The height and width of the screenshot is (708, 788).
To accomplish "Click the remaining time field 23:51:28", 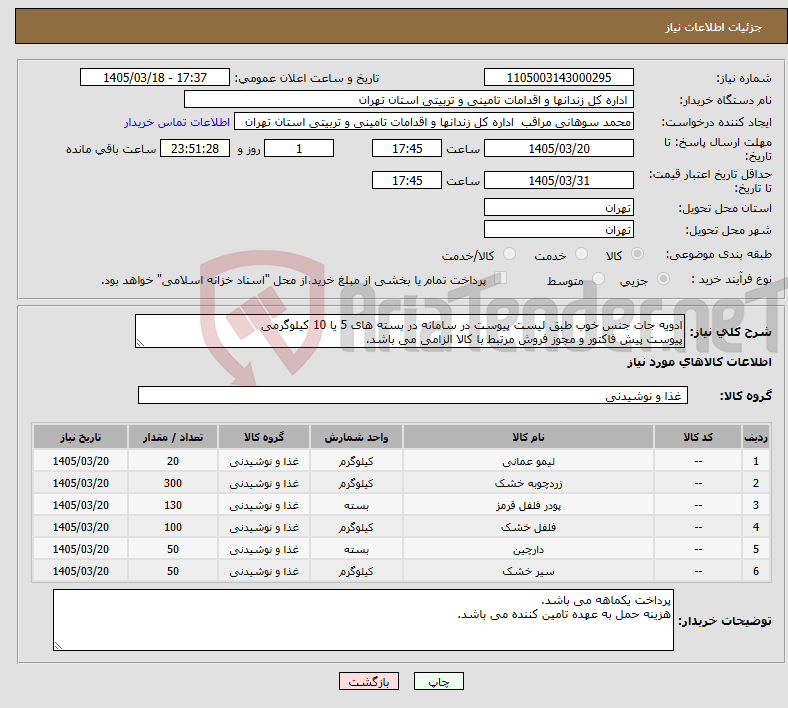I will click(195, 148).
